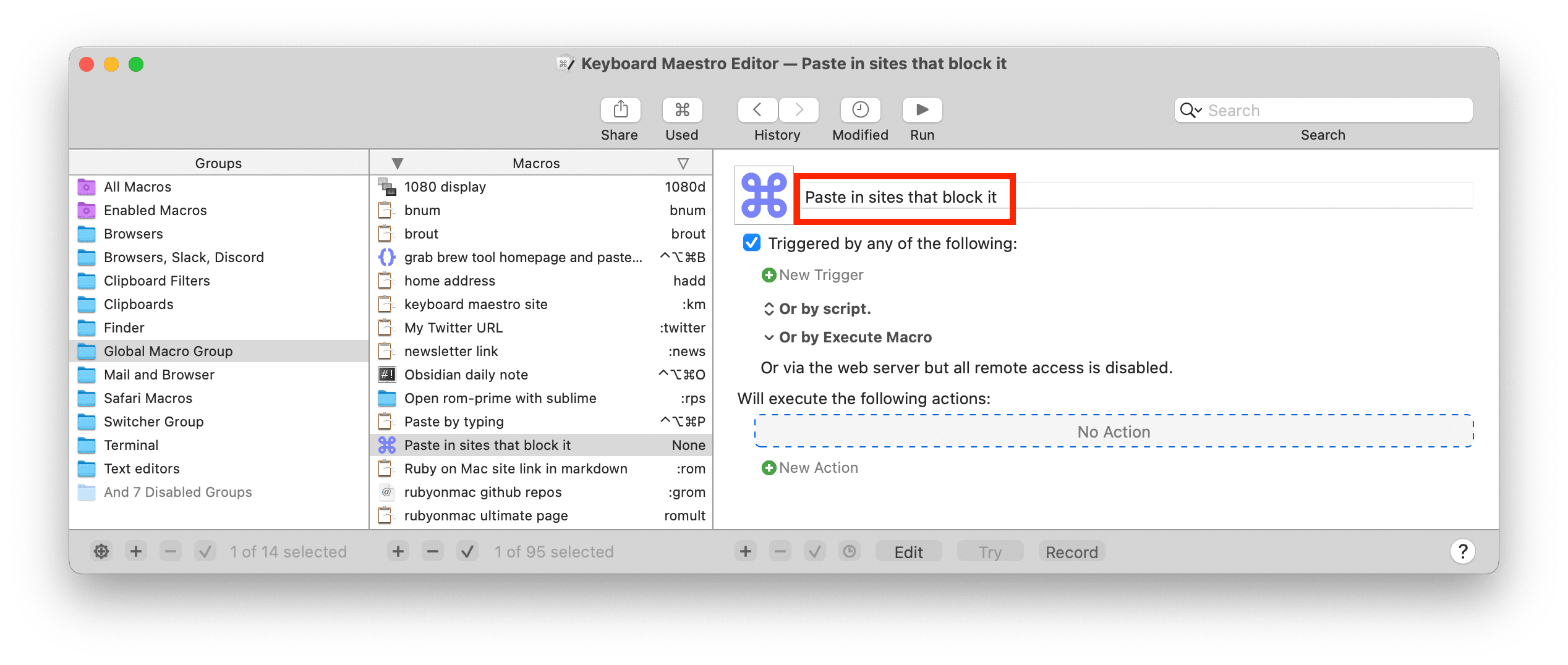Image resolution: width=1568 pixels, height=665 pixels.
Task: Select the 'Browsers, Slack, Discord' group
Action: tap(219, 257)
